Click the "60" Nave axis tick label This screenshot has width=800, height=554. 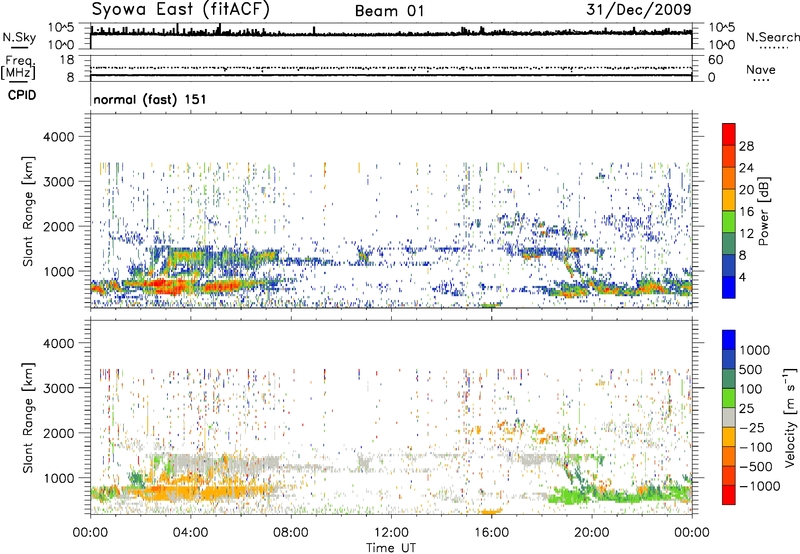coord(716,60)
